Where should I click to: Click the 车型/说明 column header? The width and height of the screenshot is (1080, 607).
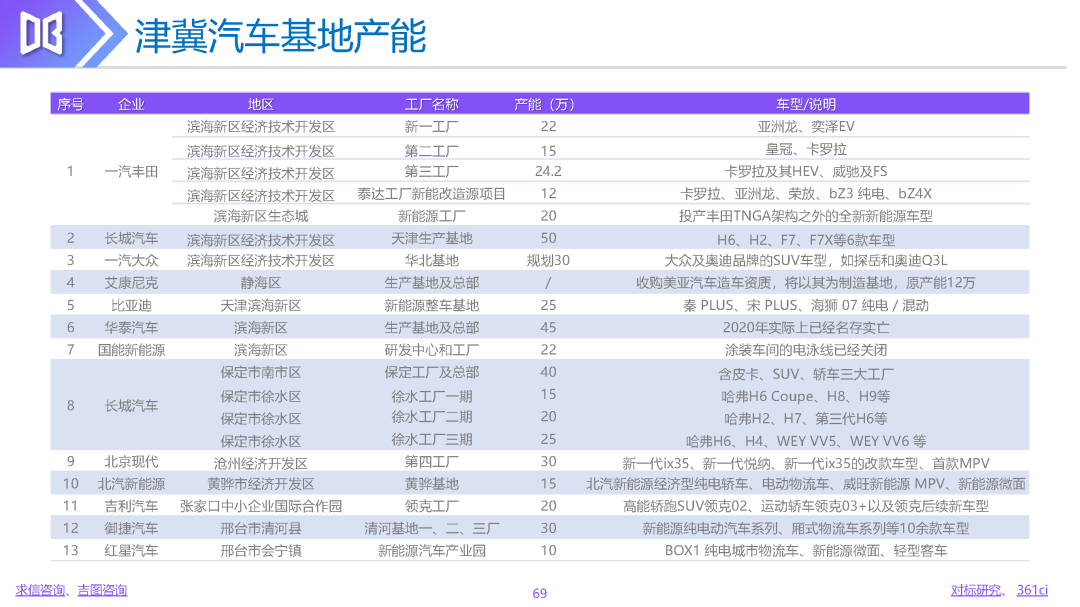[x=806, y=104]
